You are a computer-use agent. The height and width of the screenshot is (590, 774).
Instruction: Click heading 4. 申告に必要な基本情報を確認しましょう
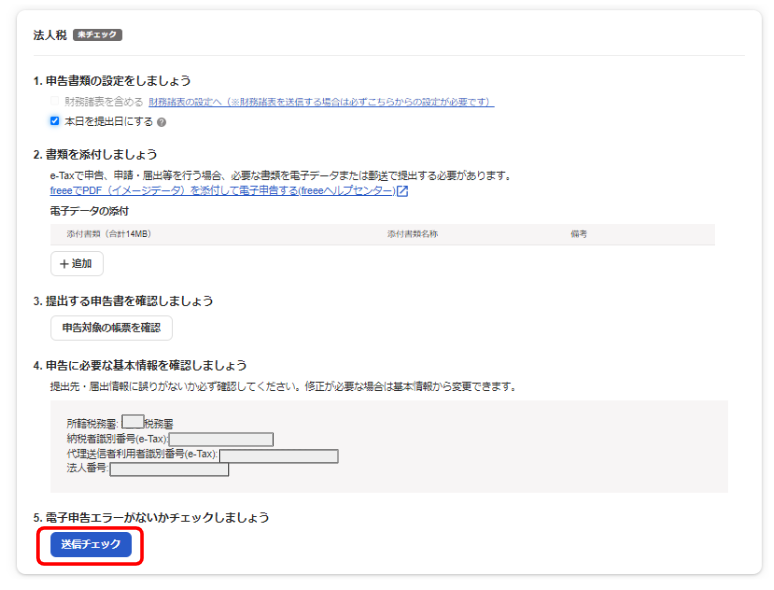[x=140, y=365]
